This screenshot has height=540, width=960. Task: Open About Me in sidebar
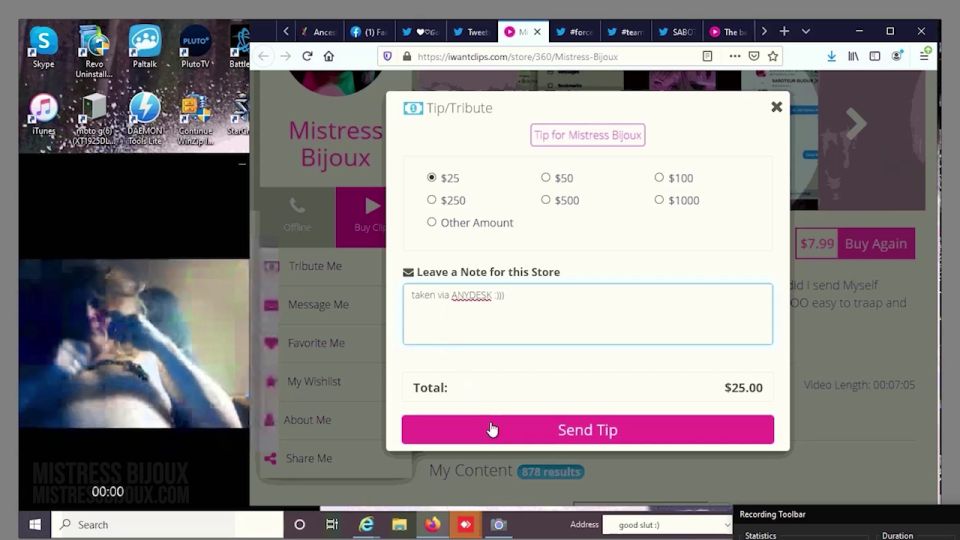[307, 420]
